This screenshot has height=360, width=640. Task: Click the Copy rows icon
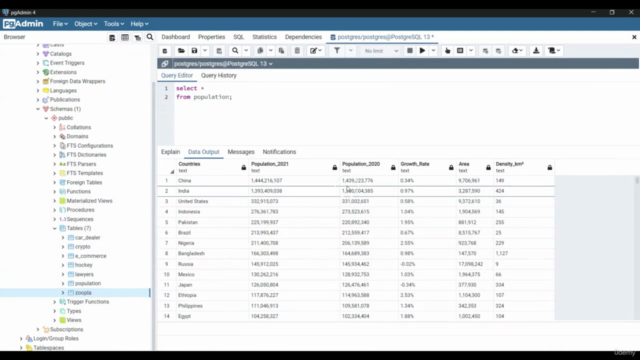coord(260,51)
